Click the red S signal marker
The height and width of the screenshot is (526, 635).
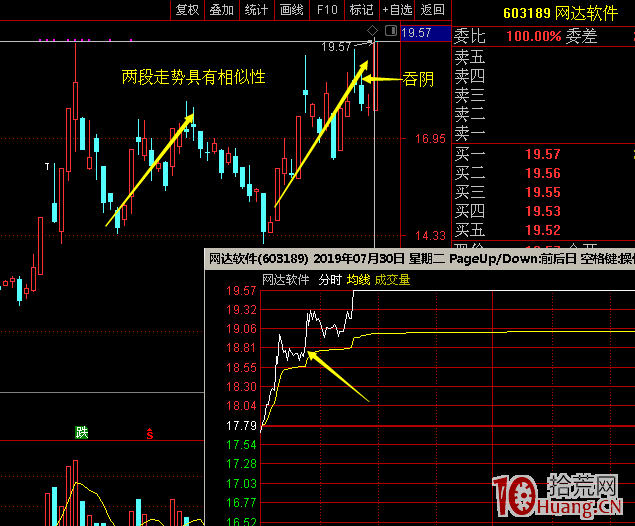(x=150, y=434)
